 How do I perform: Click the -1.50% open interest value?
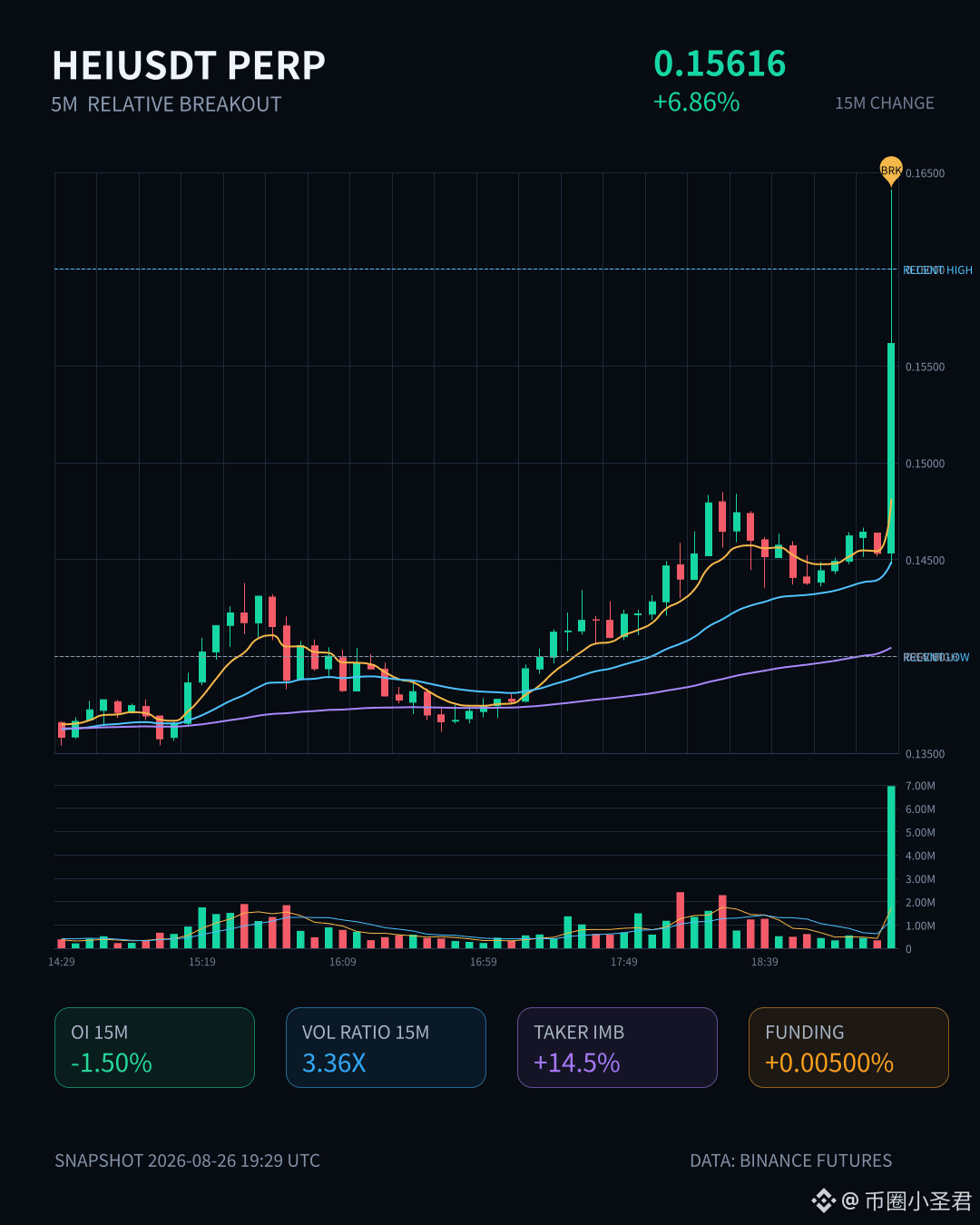coord(112,1063)
